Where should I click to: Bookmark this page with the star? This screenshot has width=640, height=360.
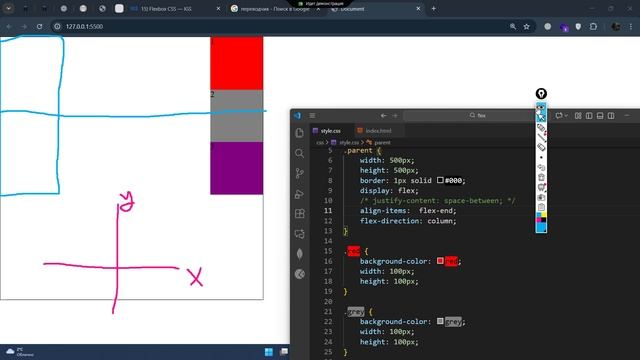coord(527,27)
